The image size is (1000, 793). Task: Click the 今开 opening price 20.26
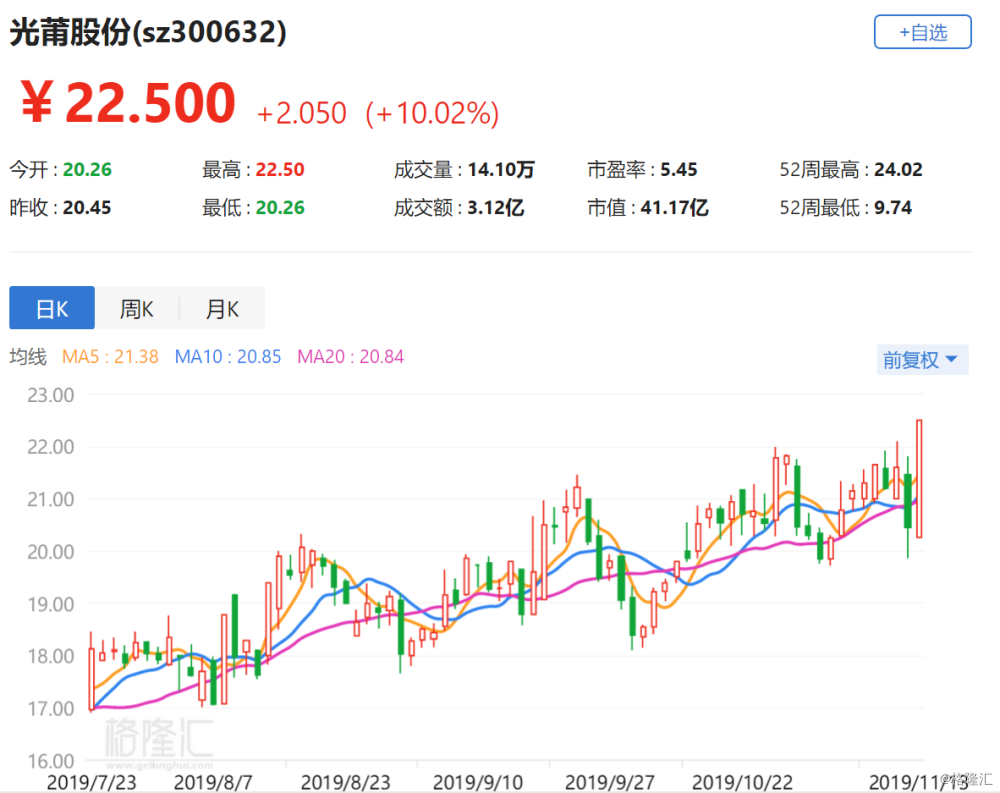coord(87,170)
